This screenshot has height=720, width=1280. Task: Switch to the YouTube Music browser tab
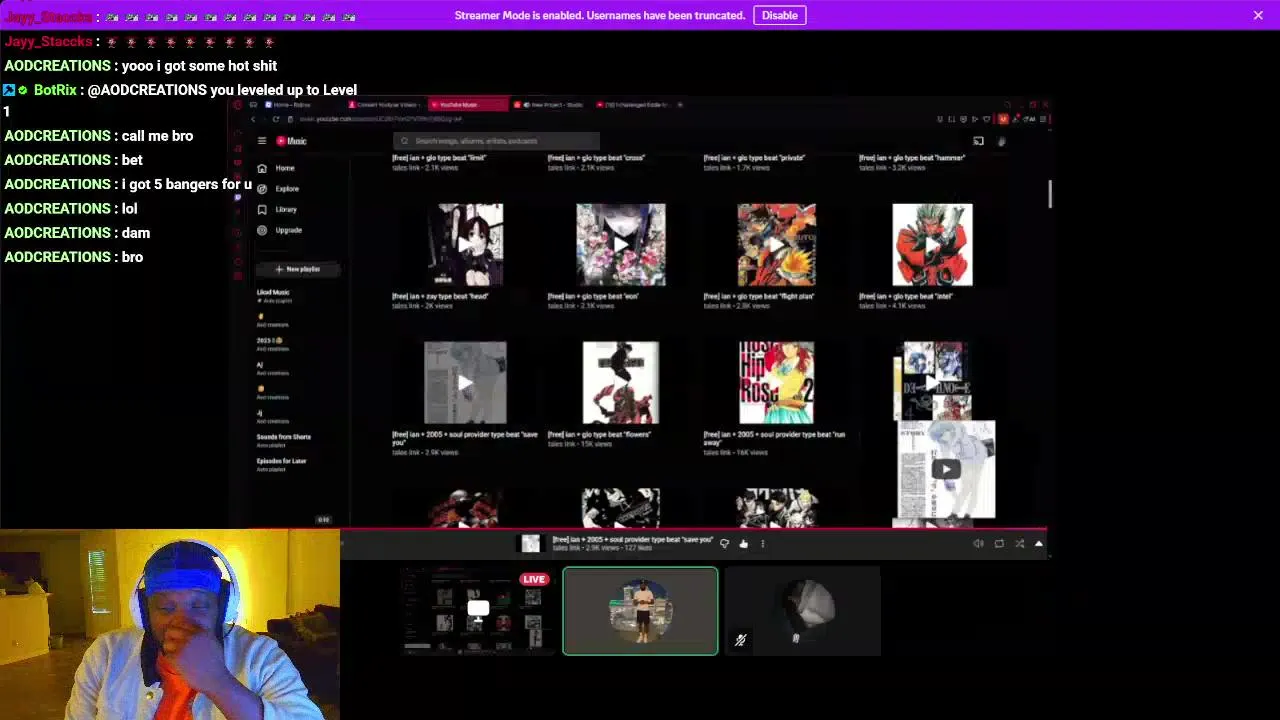tap(468, 104)
